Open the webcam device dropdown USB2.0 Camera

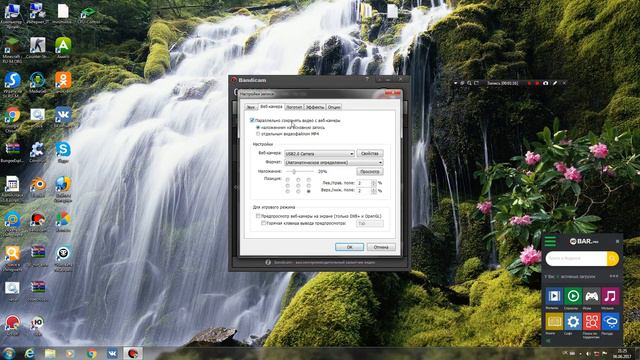(319, 153)
